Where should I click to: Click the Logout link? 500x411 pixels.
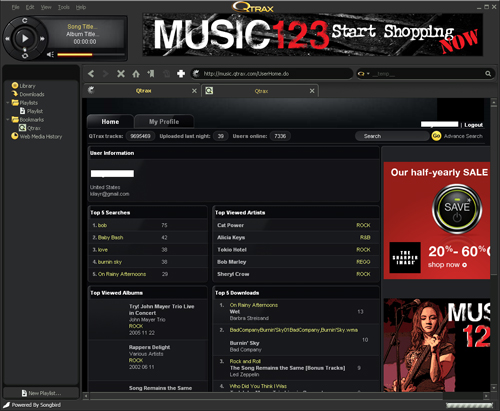click(474, 125)
